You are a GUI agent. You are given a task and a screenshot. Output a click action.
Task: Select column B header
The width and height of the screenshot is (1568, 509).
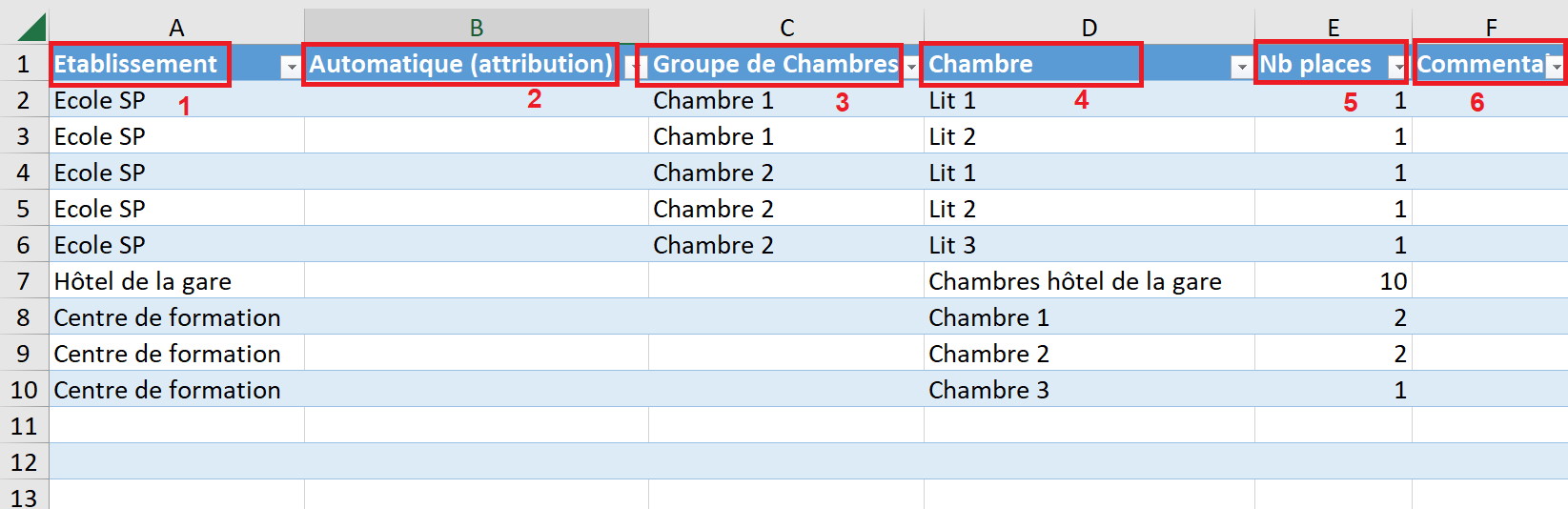tap(476, 28)
